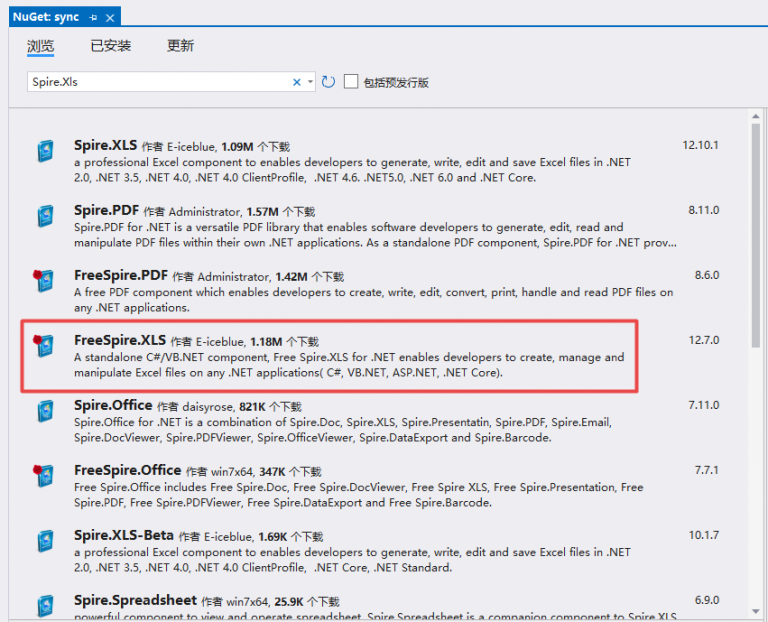Click the 1.69K 个下载 download count
The height and width of the screenshot is (622, 768).
click(x=291, y=537)
